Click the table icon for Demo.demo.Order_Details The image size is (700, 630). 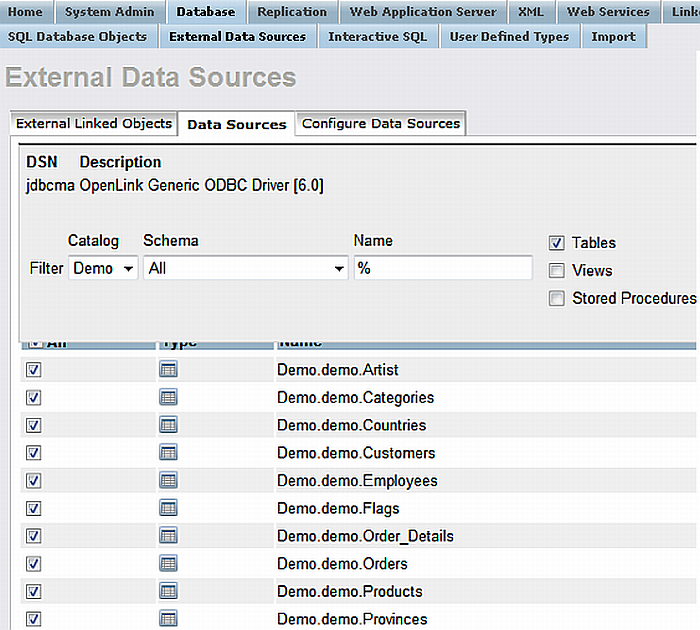[x=168, y=536]
